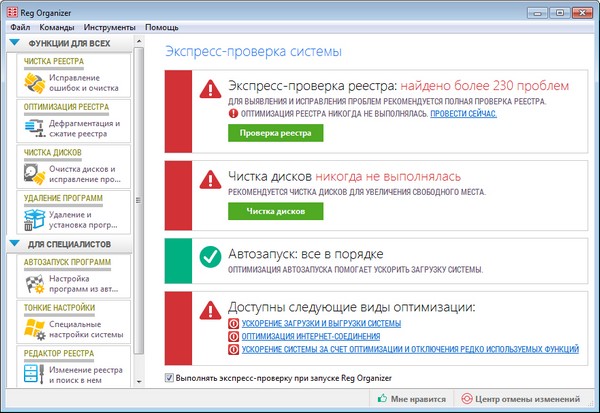Collapse the Для специалистов section
The width and height of the screenshot is (600, 413).
(15, 244)
